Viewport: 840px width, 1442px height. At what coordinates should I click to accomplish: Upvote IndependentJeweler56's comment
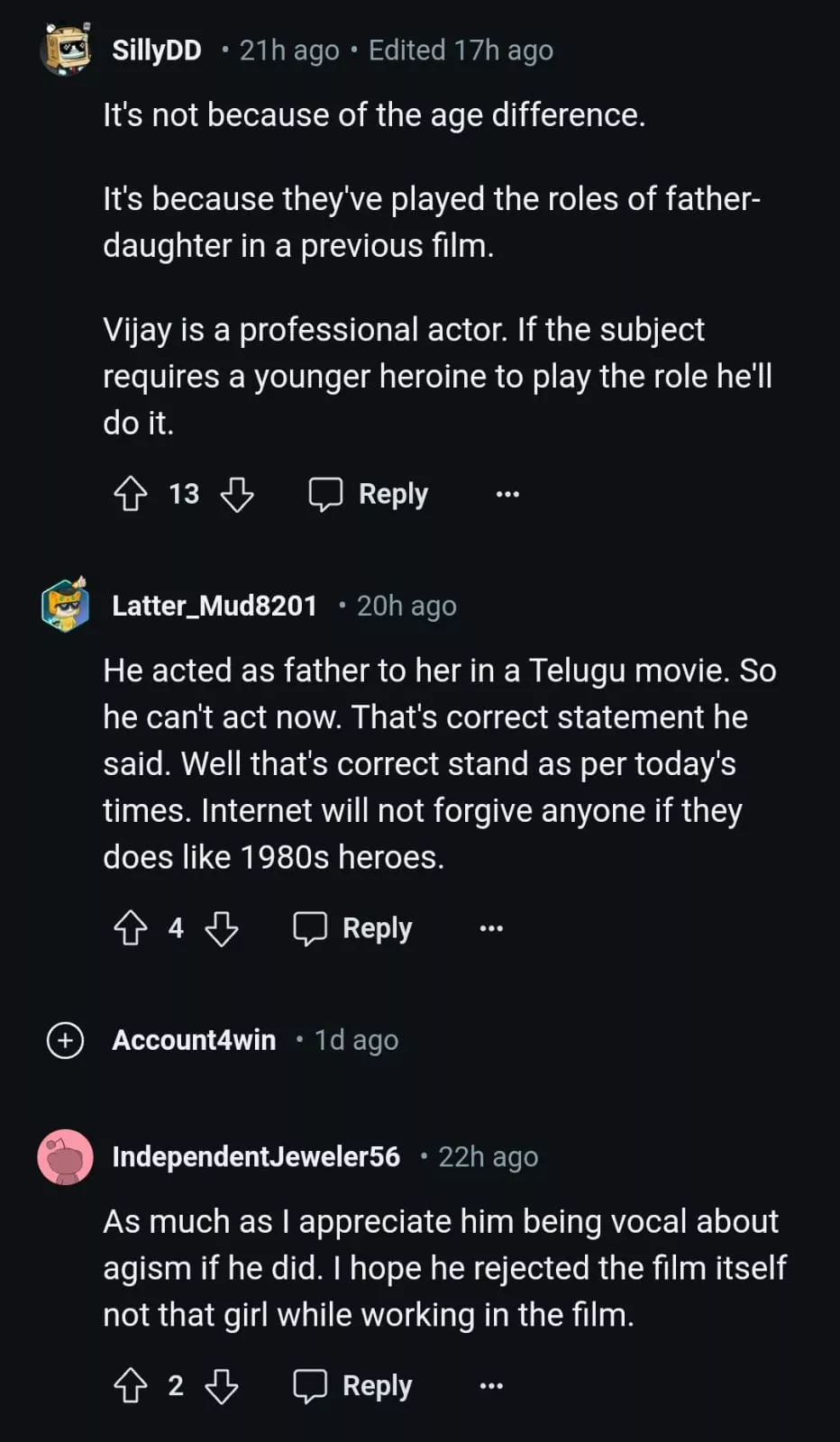[x=131, y=1386]
